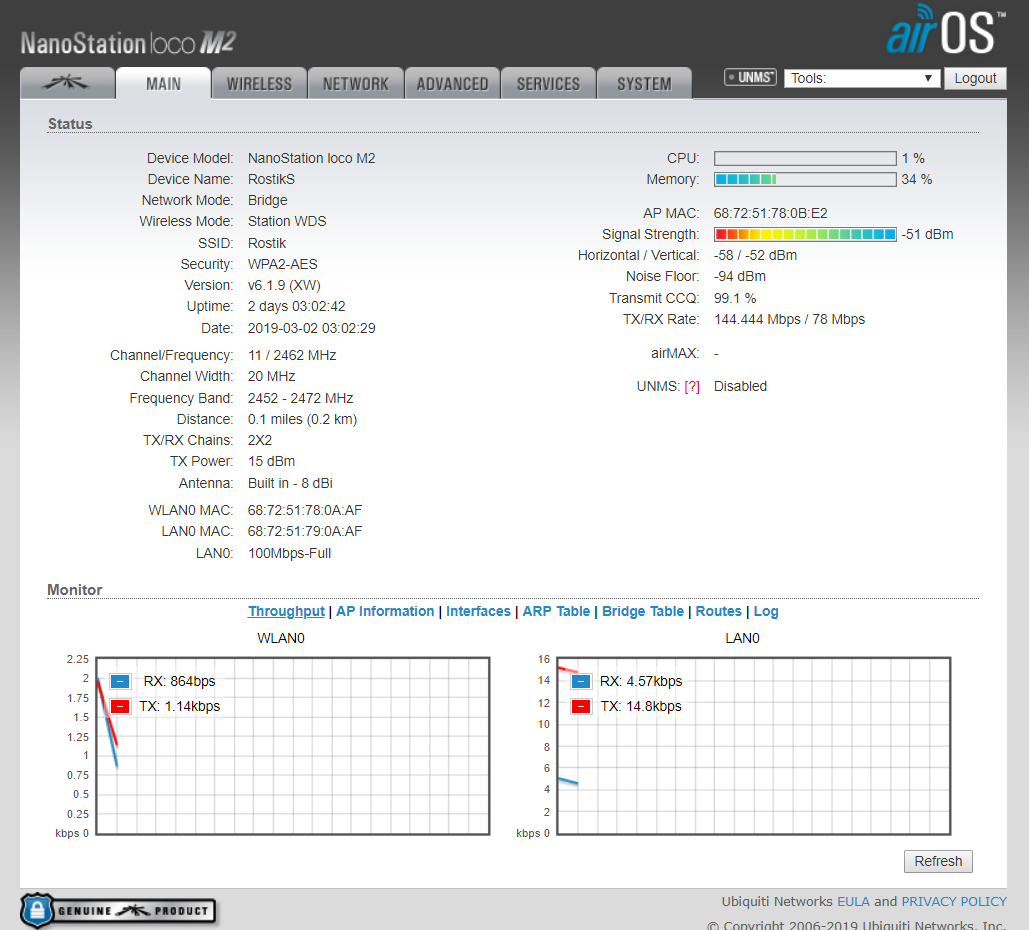1029x930 pixels.
Task: Click the Channel/Frequency value 11 / 2462 MHz
Action: (x=292, y=355)
